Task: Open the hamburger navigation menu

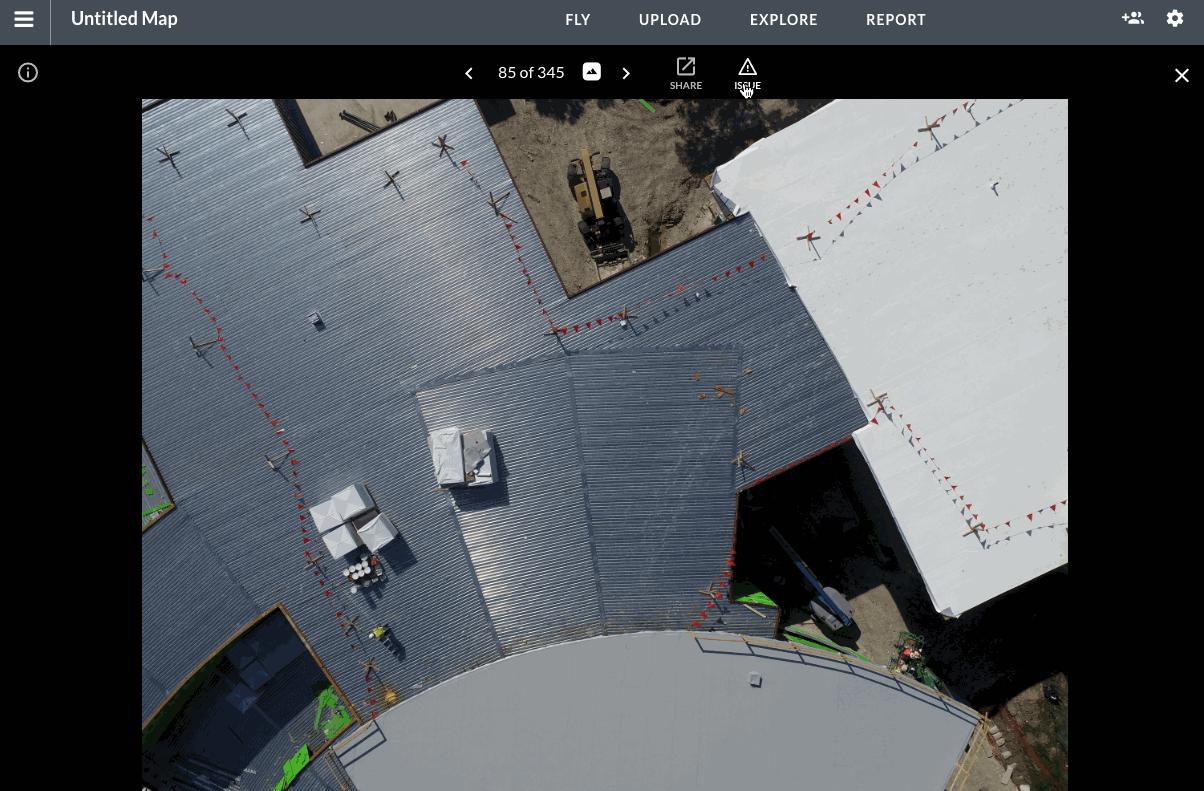Action: [x=23, y=18]
